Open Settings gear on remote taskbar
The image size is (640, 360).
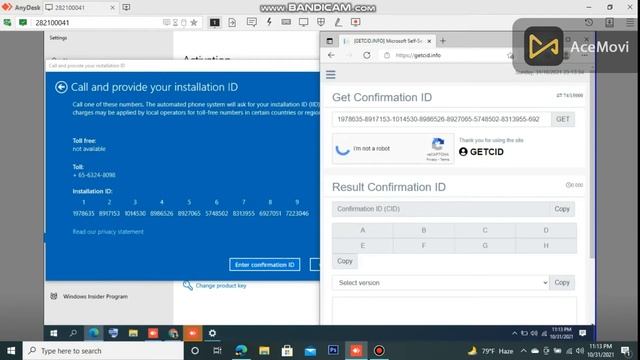[212, 333]
